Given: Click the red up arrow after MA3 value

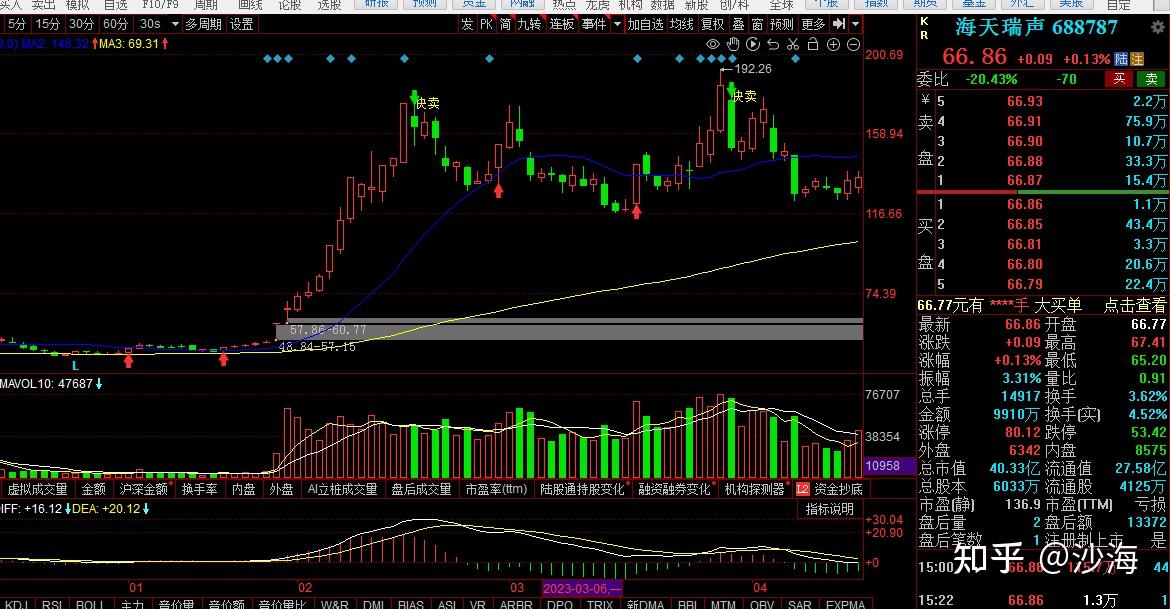Looking at the screenshot, I should [165, 44].
